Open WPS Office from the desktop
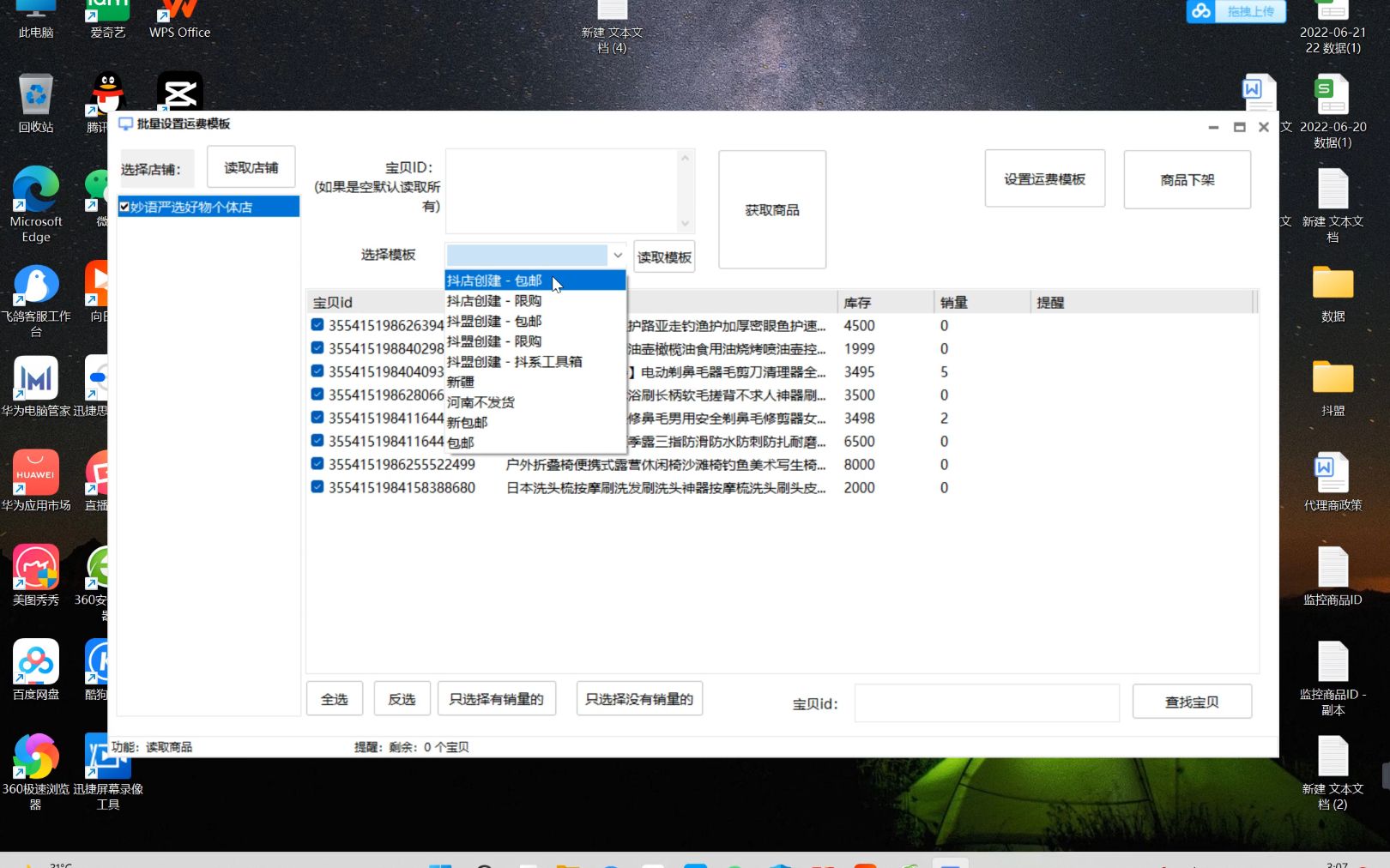The width and height of the screenshot is (1390, 868). coord(178,13)
